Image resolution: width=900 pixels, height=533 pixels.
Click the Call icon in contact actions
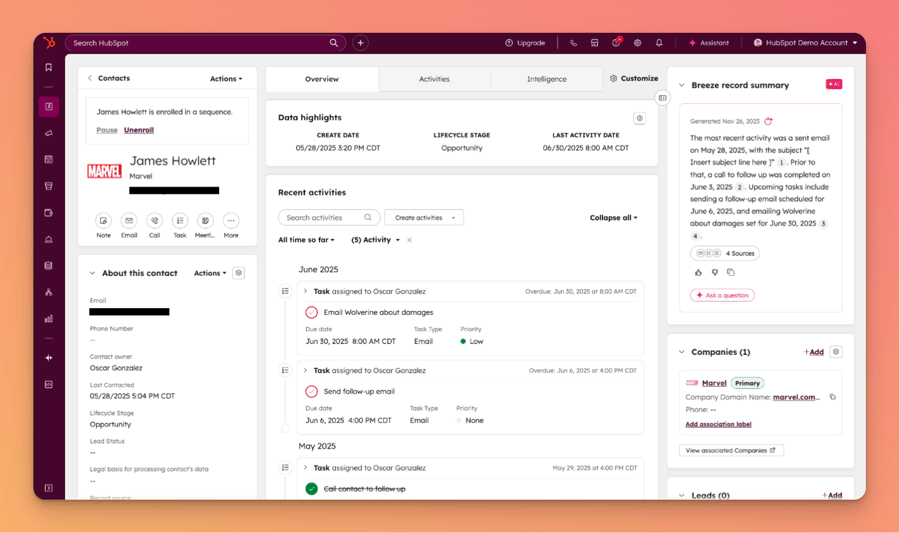pos(154,221)
